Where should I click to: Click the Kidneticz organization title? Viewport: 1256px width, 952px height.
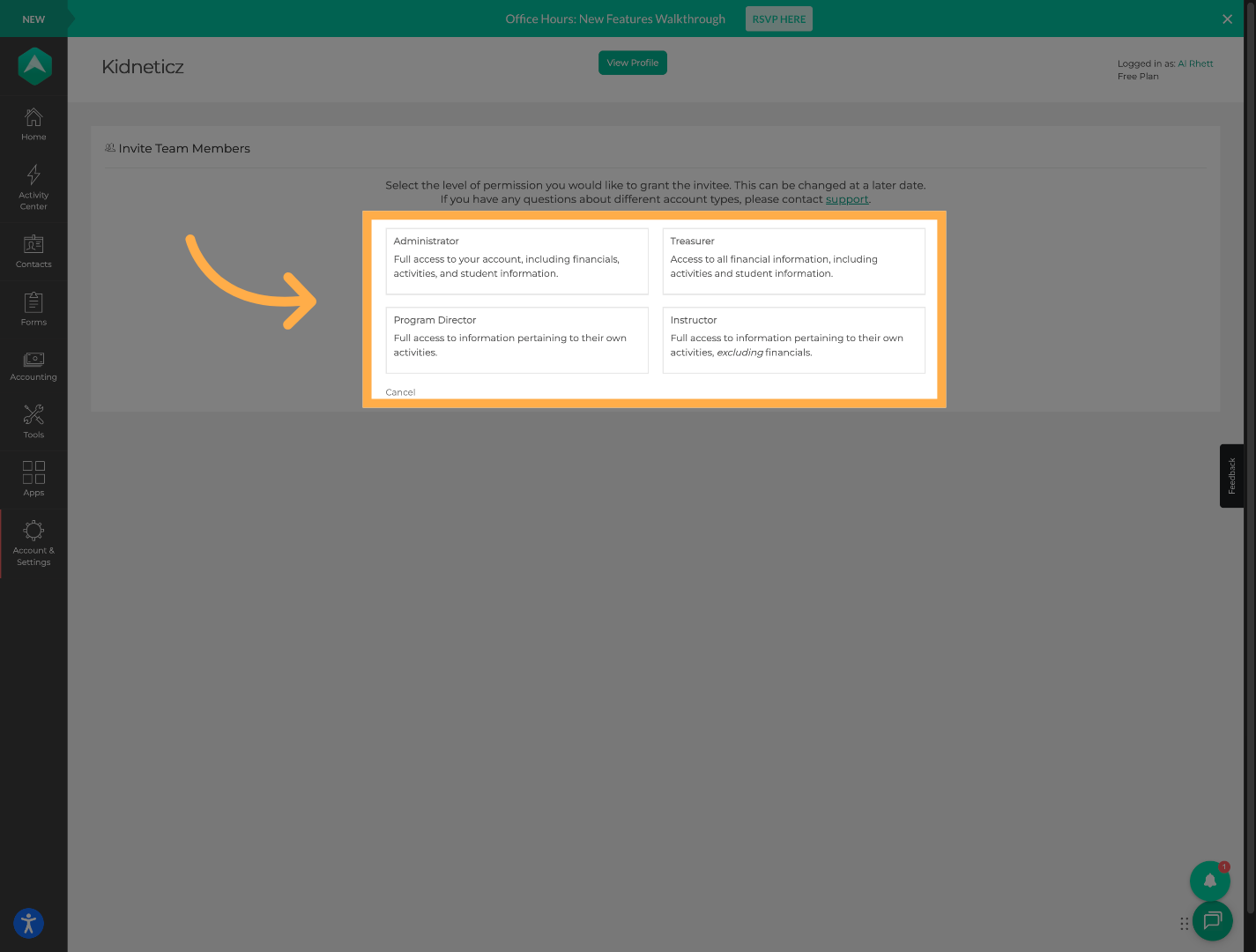(143, 67)
